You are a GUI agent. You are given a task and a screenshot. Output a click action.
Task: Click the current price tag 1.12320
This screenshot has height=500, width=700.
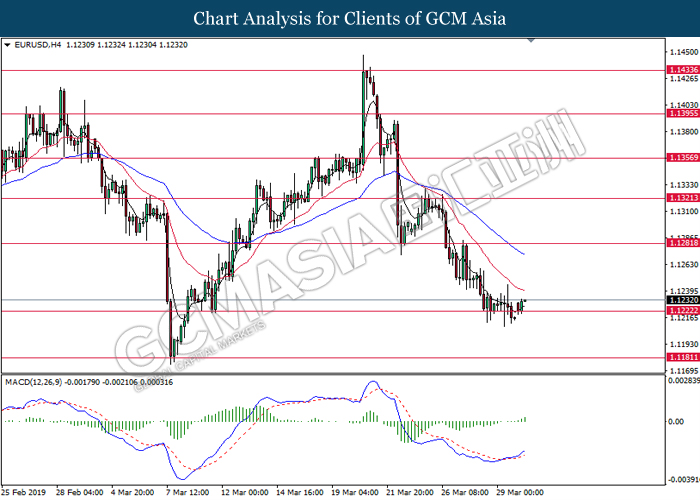click(683, 300)
